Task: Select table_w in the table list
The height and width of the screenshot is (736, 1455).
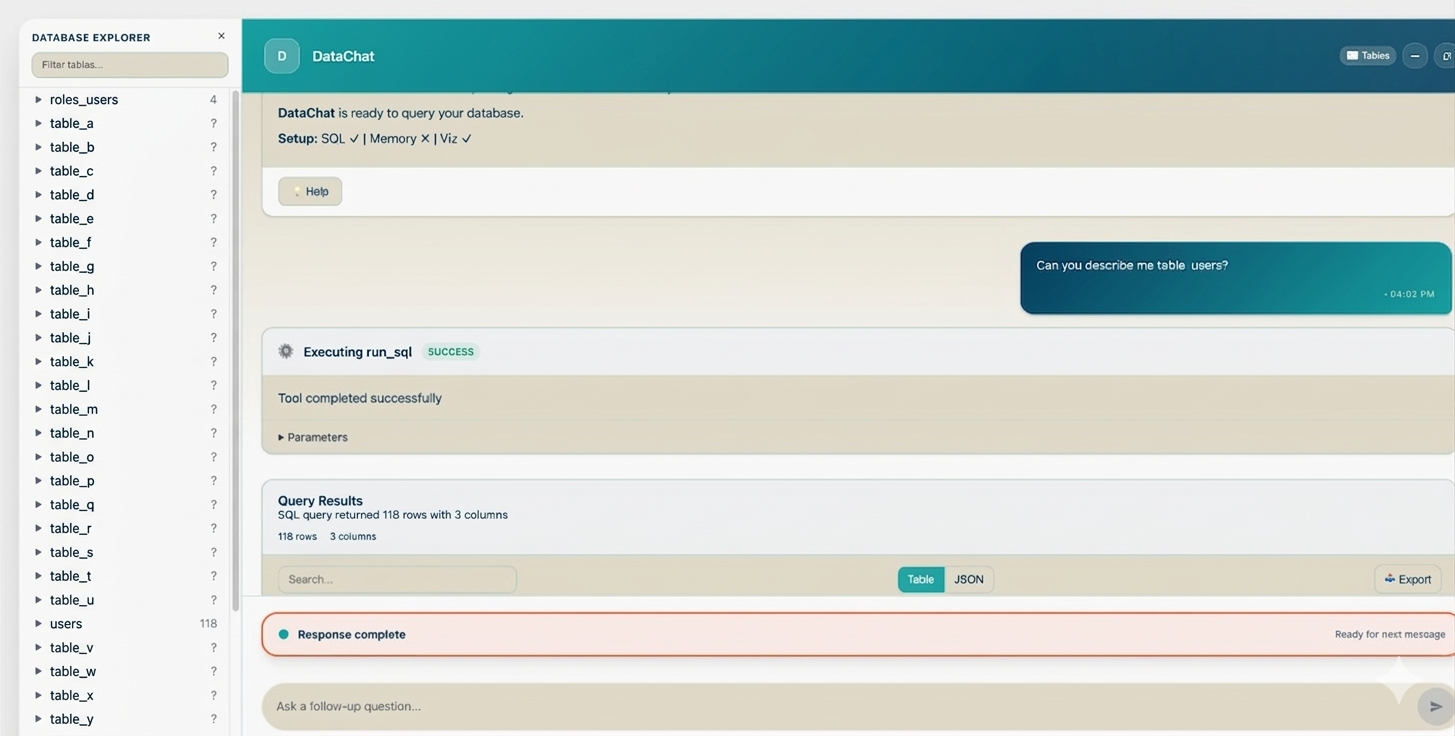Action: pos(73,671)
